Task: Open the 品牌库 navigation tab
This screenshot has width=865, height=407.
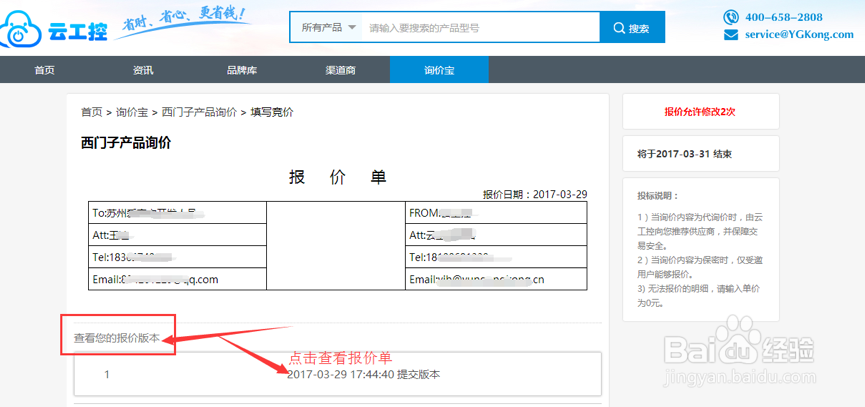Action: click(242, 70)
